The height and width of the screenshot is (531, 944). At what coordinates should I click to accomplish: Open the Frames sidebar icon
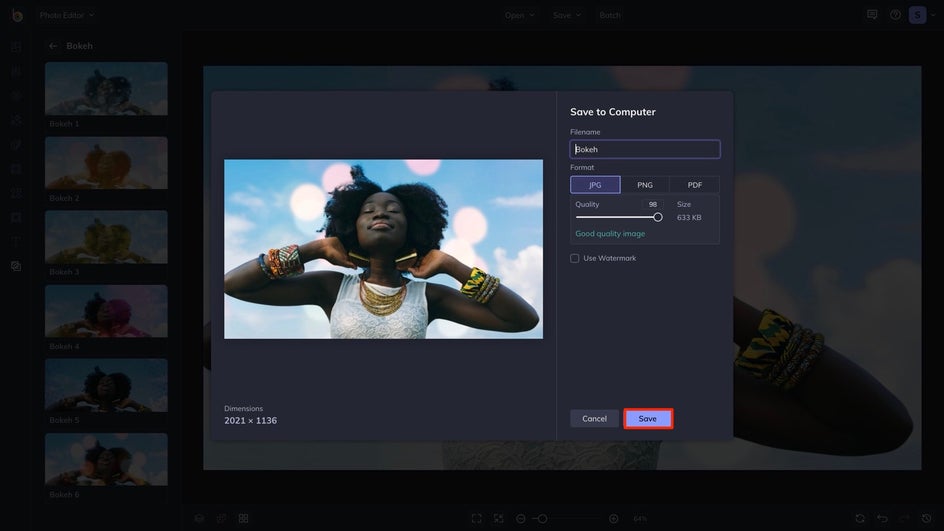pos(16,169)
